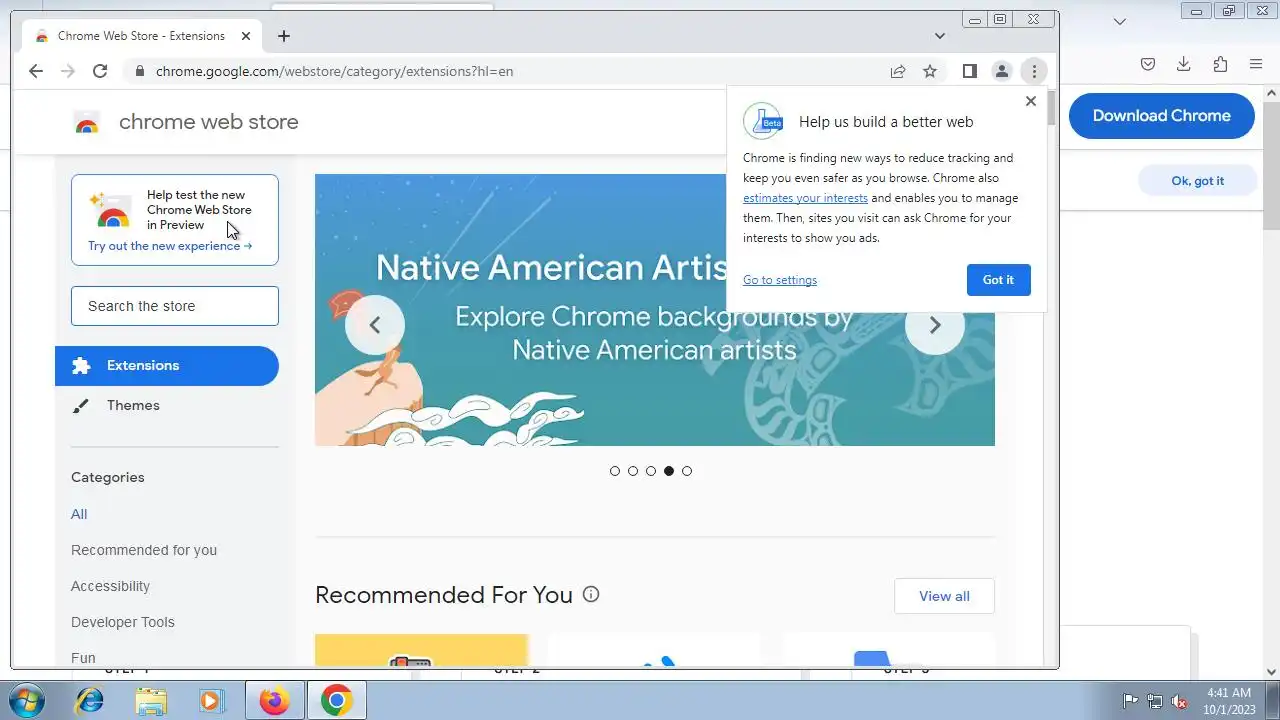
Task: Click Chrome's forward arrow button
Action: point(68,71)
